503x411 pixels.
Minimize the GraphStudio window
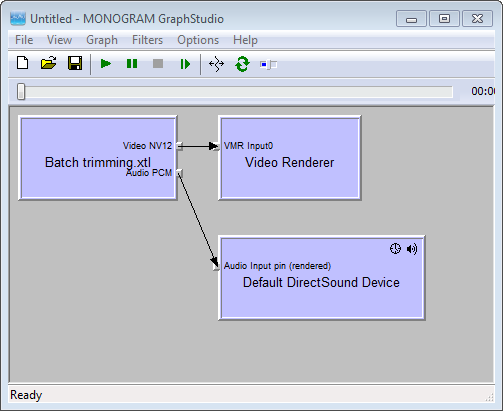[411, 19]
